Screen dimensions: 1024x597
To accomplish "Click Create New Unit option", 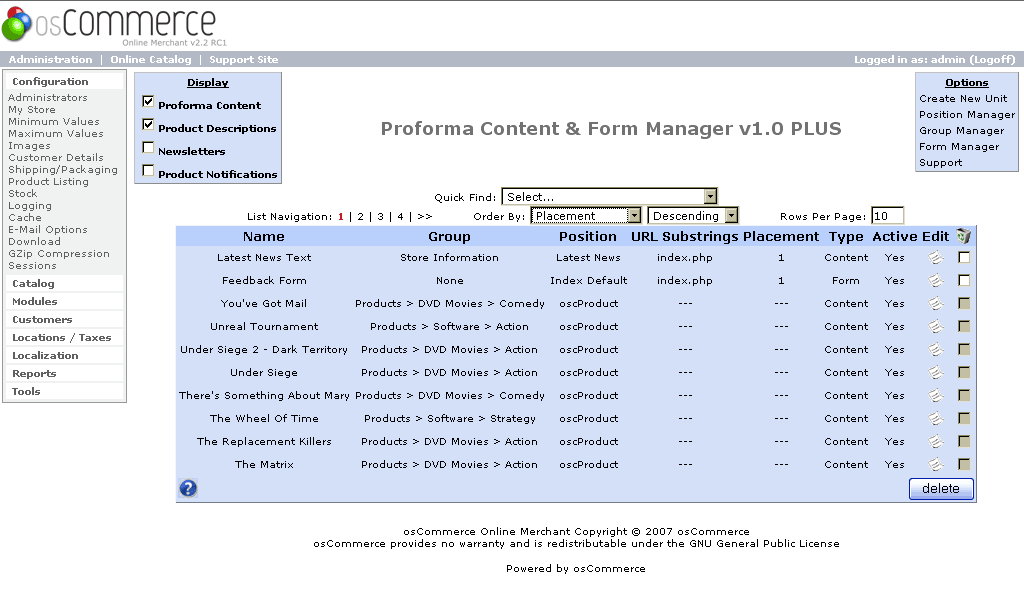I will [963, 99].
